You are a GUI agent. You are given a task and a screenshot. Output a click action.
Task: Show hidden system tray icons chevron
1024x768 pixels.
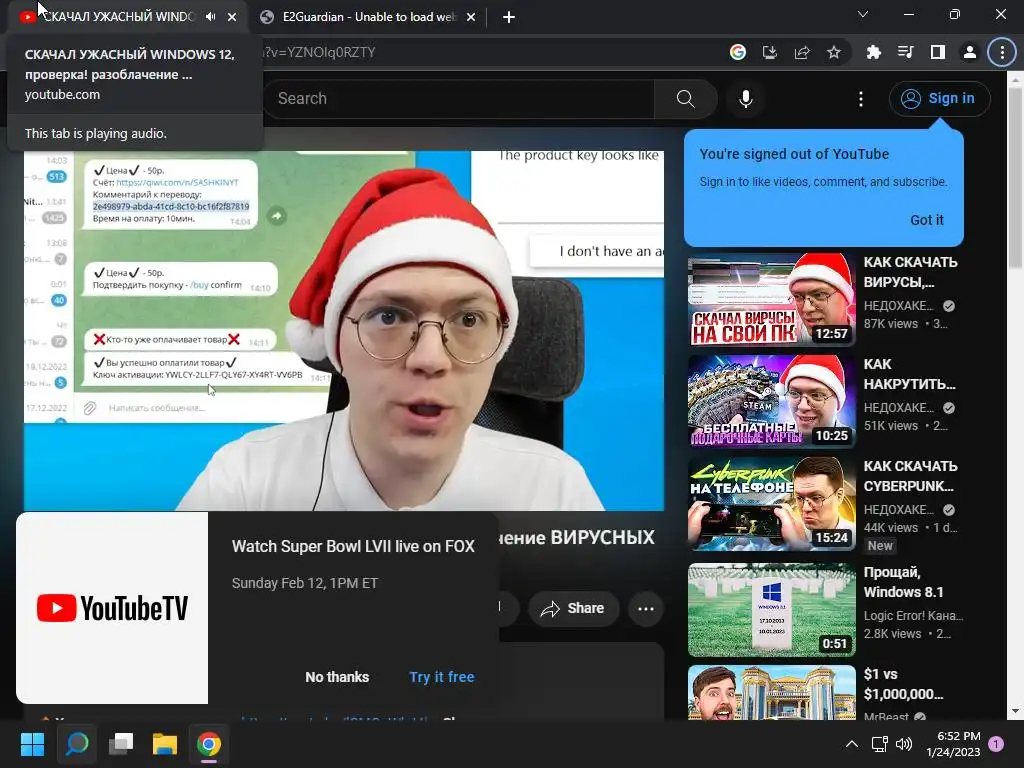[852, 744]
